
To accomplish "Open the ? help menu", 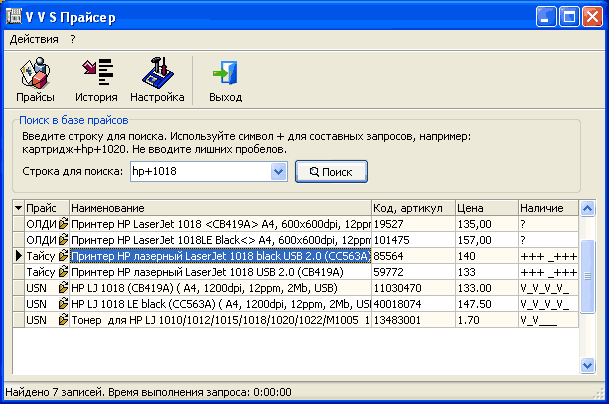I will (x=73, y=39).
